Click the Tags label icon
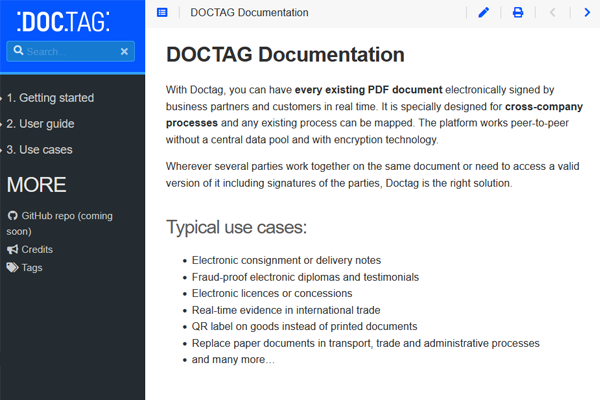This screenshot has width=600, height=400. click(x=13, y=268)
